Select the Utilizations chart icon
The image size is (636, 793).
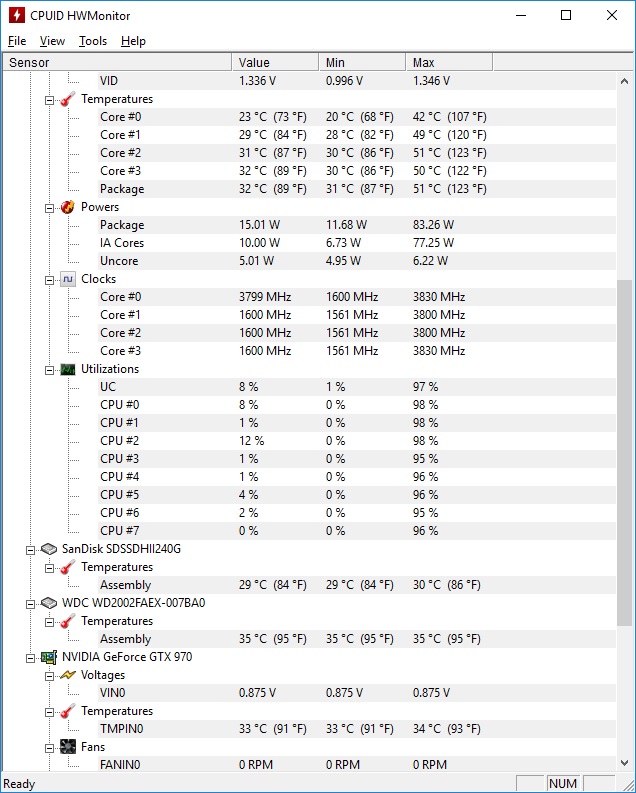pos(68,369)
